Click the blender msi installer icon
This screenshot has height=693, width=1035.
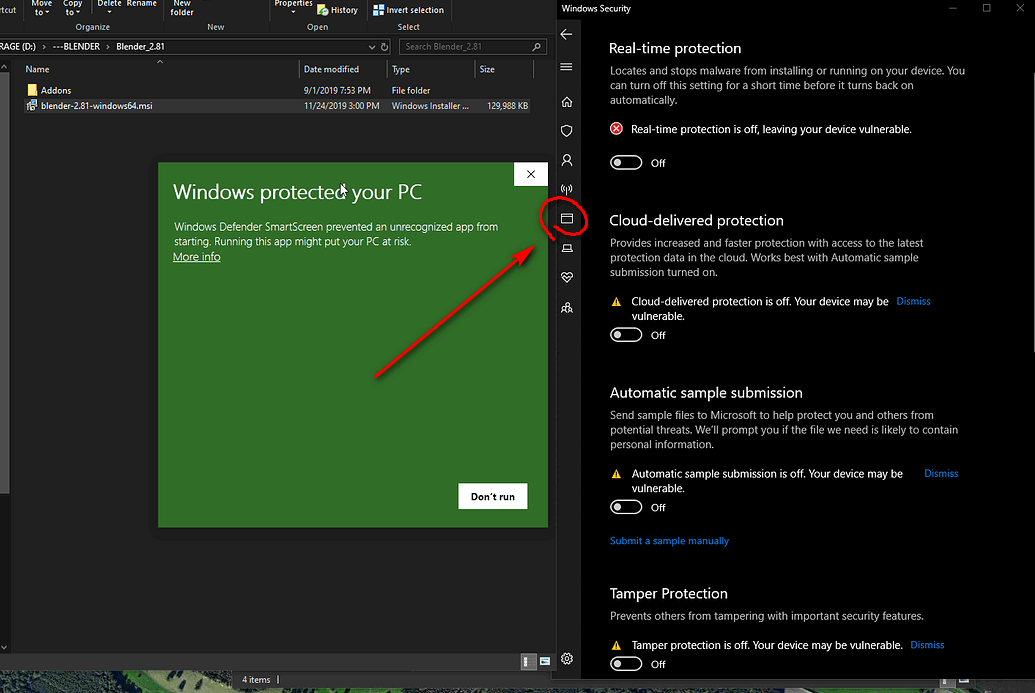click(31, 106)
